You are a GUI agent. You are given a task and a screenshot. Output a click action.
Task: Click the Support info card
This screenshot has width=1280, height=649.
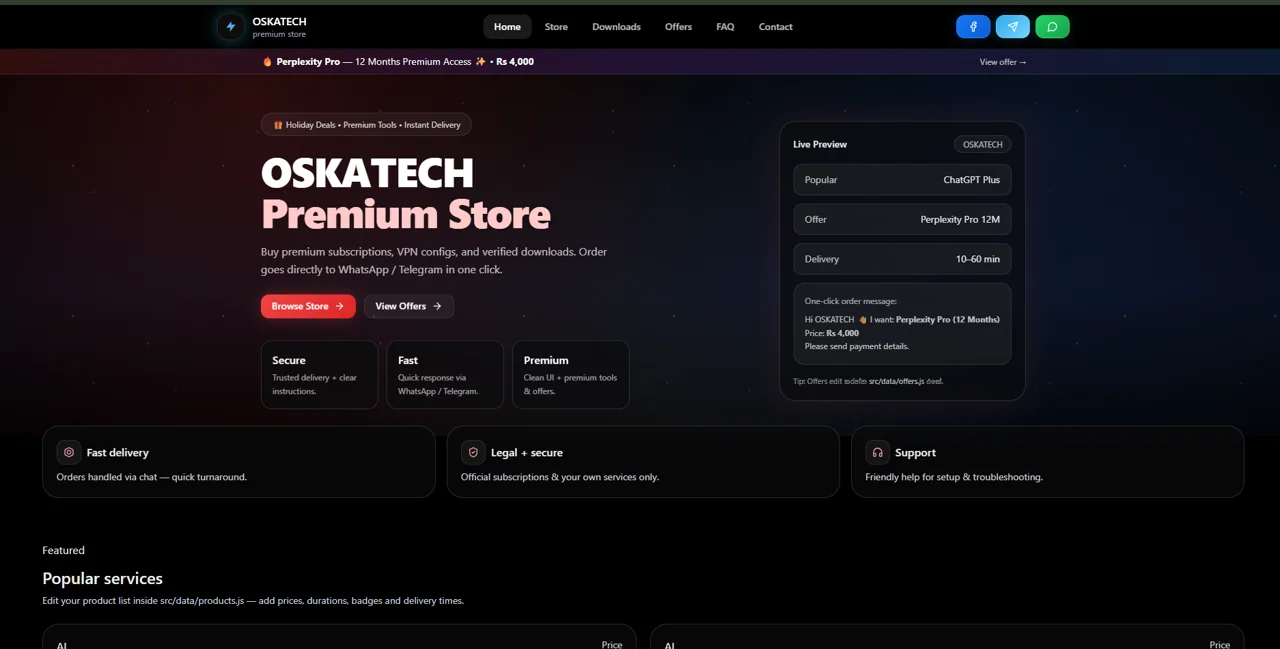[x=1047, y=462]
